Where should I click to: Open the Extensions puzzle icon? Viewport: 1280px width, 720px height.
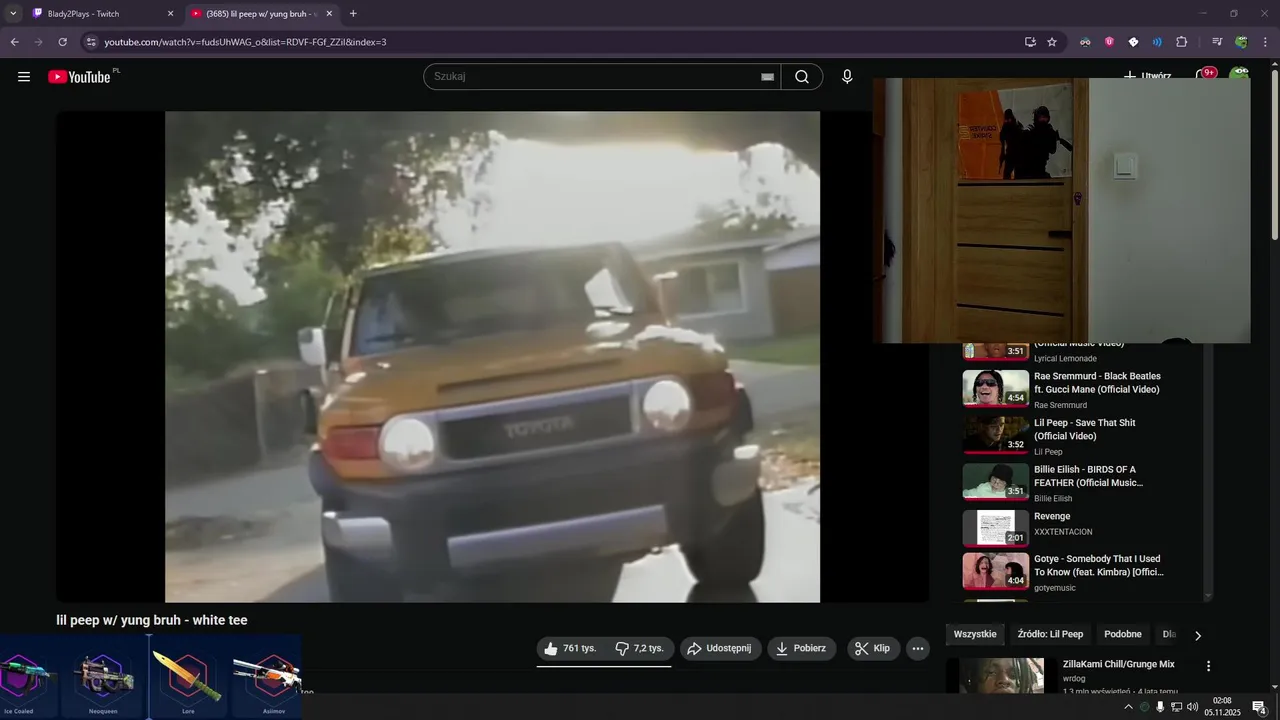click(1181, 42)
